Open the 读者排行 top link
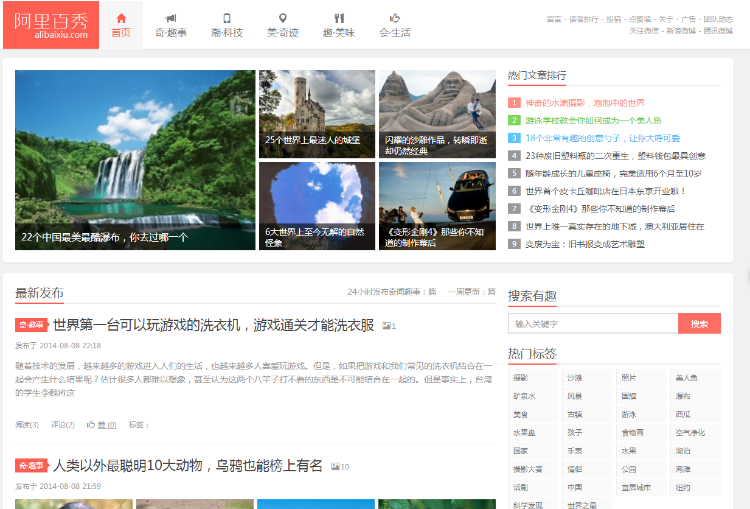This screenshot has height=509, width=750. tap(584, 19)
